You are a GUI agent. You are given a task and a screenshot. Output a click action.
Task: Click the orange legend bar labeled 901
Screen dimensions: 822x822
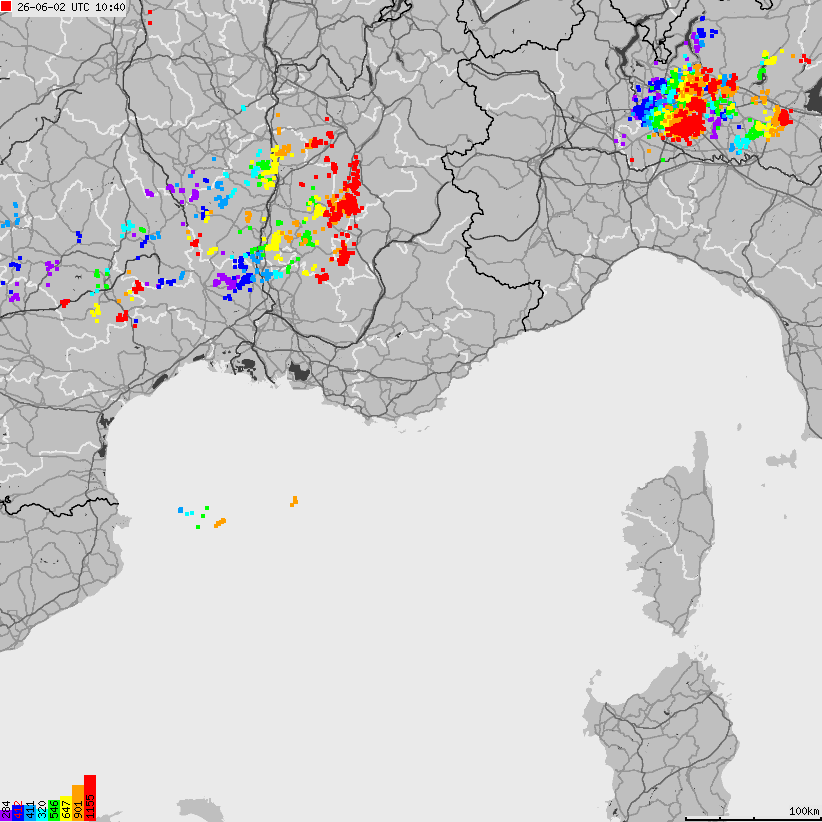pyautogui.click(x=78, y=803)
